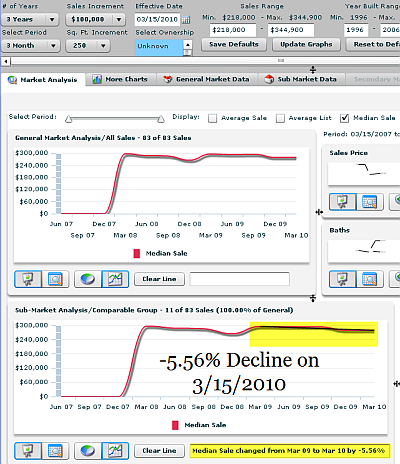Select line chart view under Sub-Market Analysis

pos(115,451)
